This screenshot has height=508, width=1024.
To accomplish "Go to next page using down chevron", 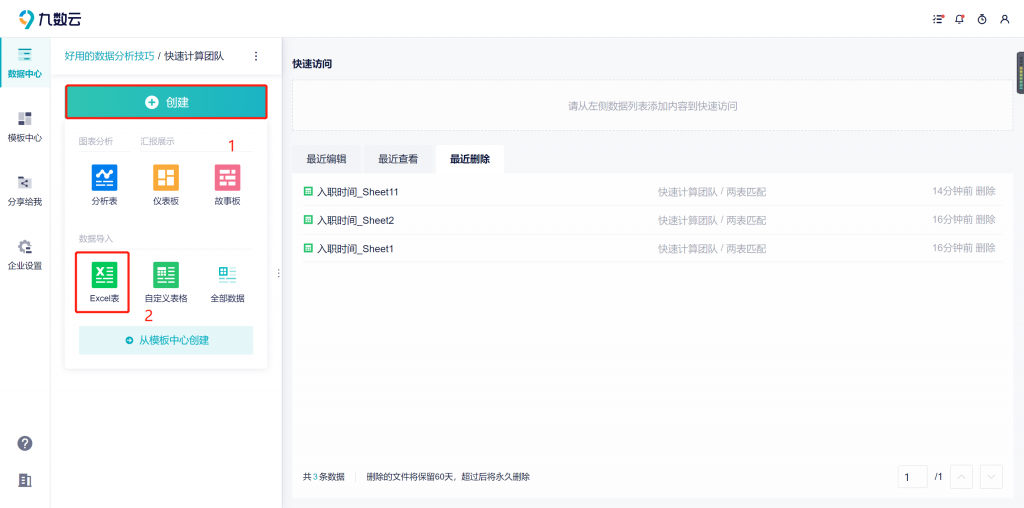I will 991,477.
